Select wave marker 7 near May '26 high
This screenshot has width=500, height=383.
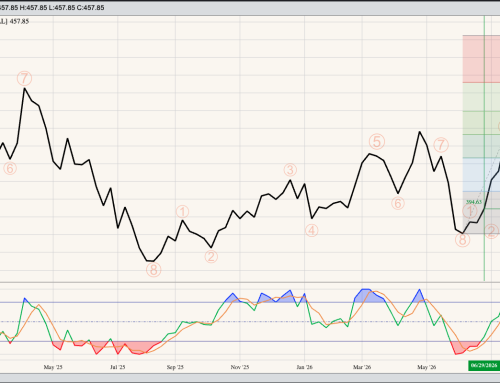(441, 145)
